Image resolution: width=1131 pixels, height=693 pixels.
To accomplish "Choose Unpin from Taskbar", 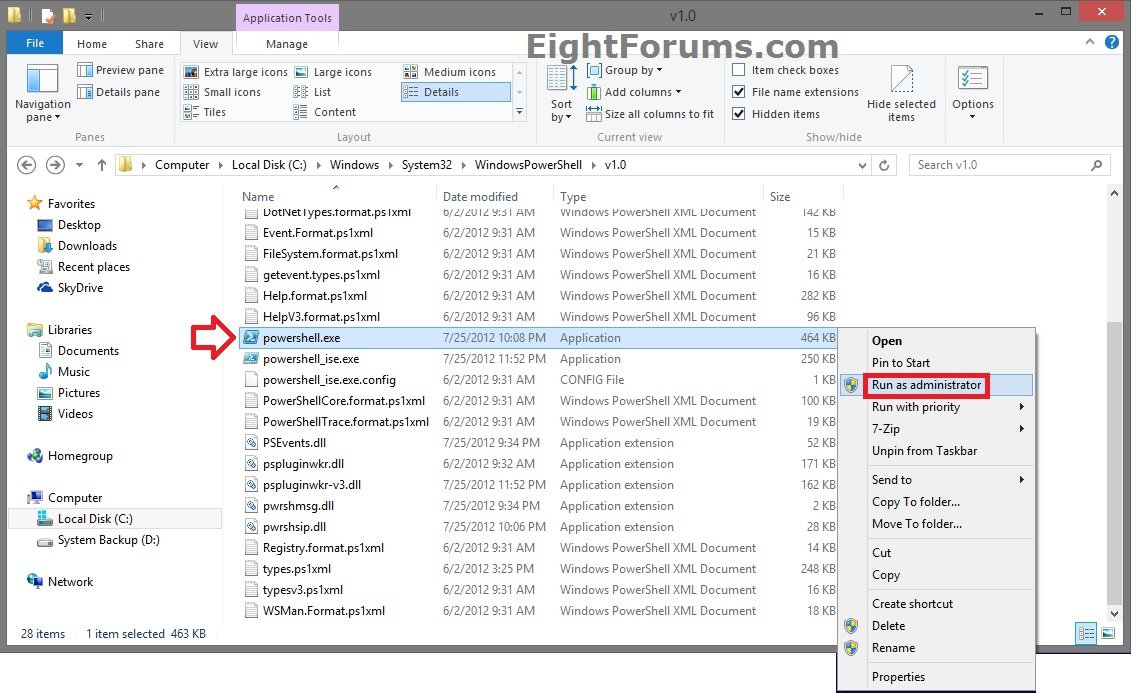I will (x=936, y=451).
